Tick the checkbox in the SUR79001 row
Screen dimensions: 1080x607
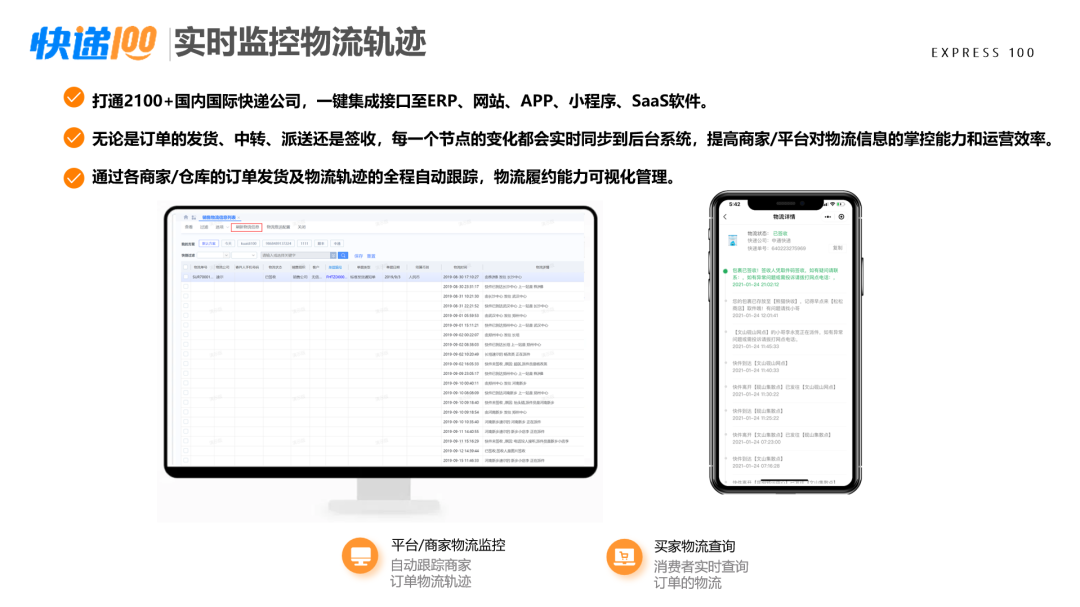[185, 277]
